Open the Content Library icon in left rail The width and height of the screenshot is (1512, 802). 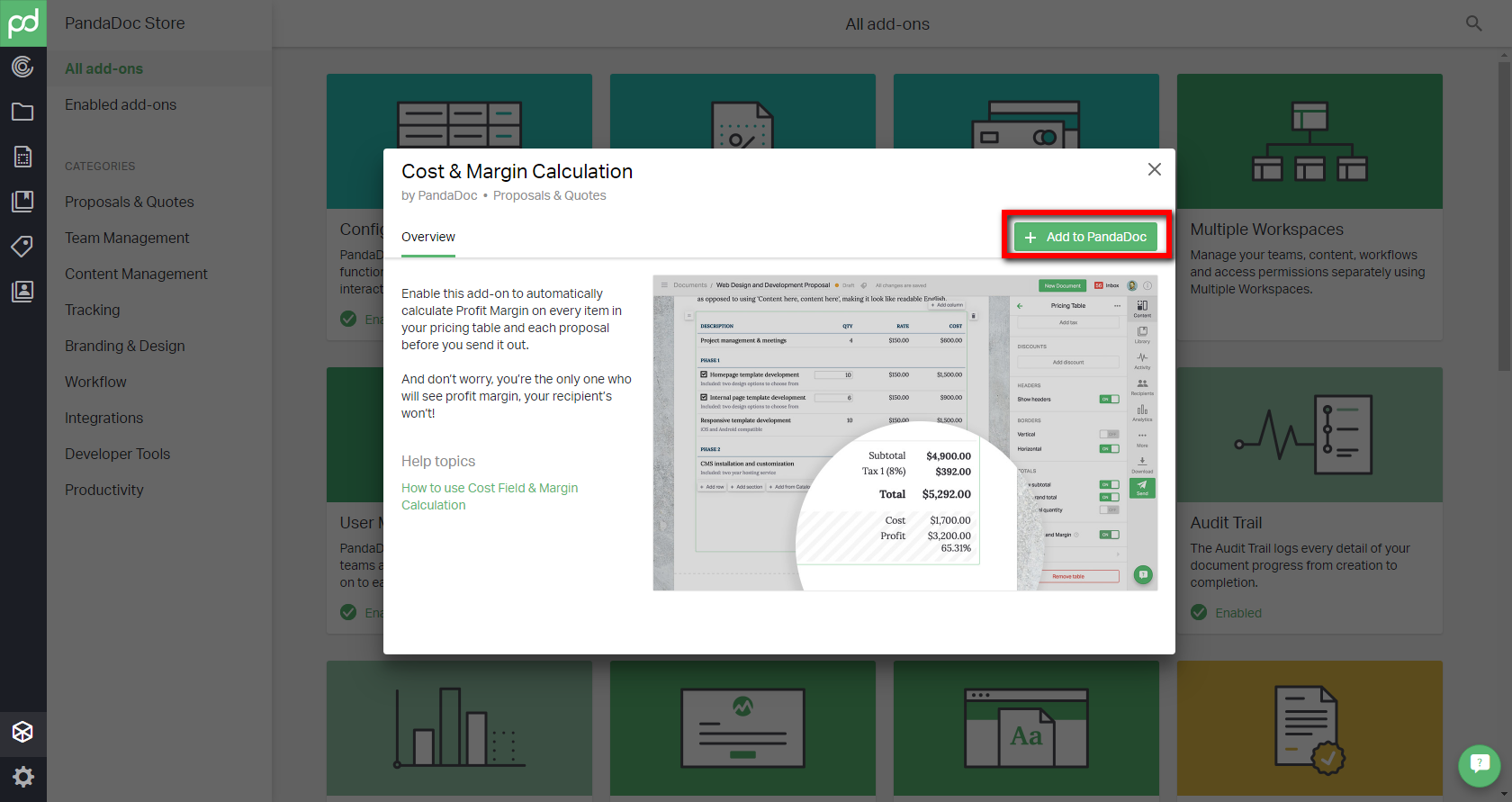[x=22, y=201]
